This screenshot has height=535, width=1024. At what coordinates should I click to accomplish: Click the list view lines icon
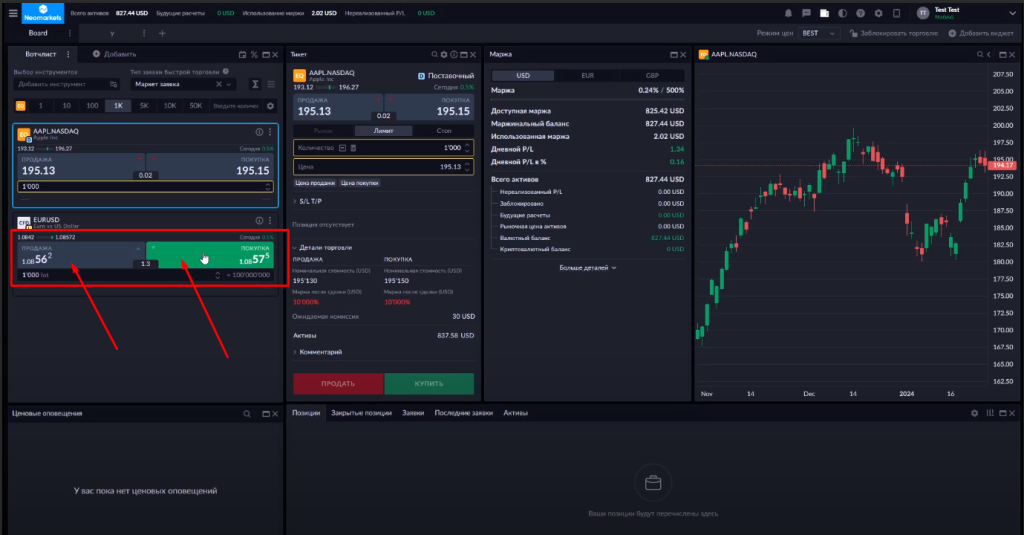point(271,84)
